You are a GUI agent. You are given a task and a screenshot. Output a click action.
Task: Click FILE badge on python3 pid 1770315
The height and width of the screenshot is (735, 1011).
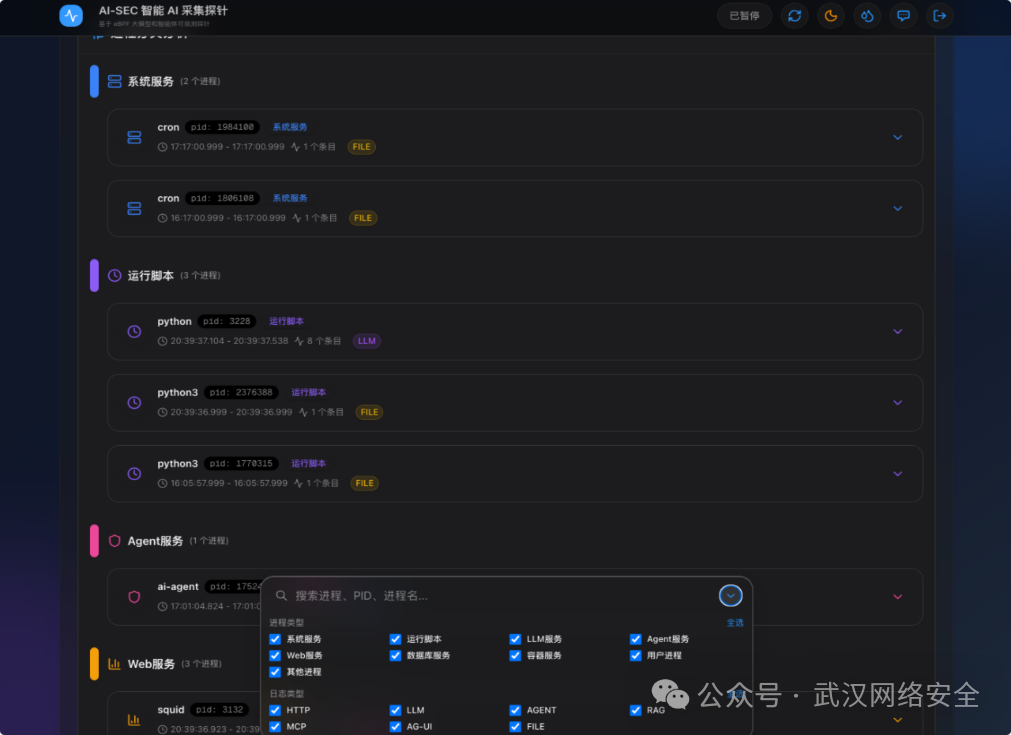(x=364, y=483)
